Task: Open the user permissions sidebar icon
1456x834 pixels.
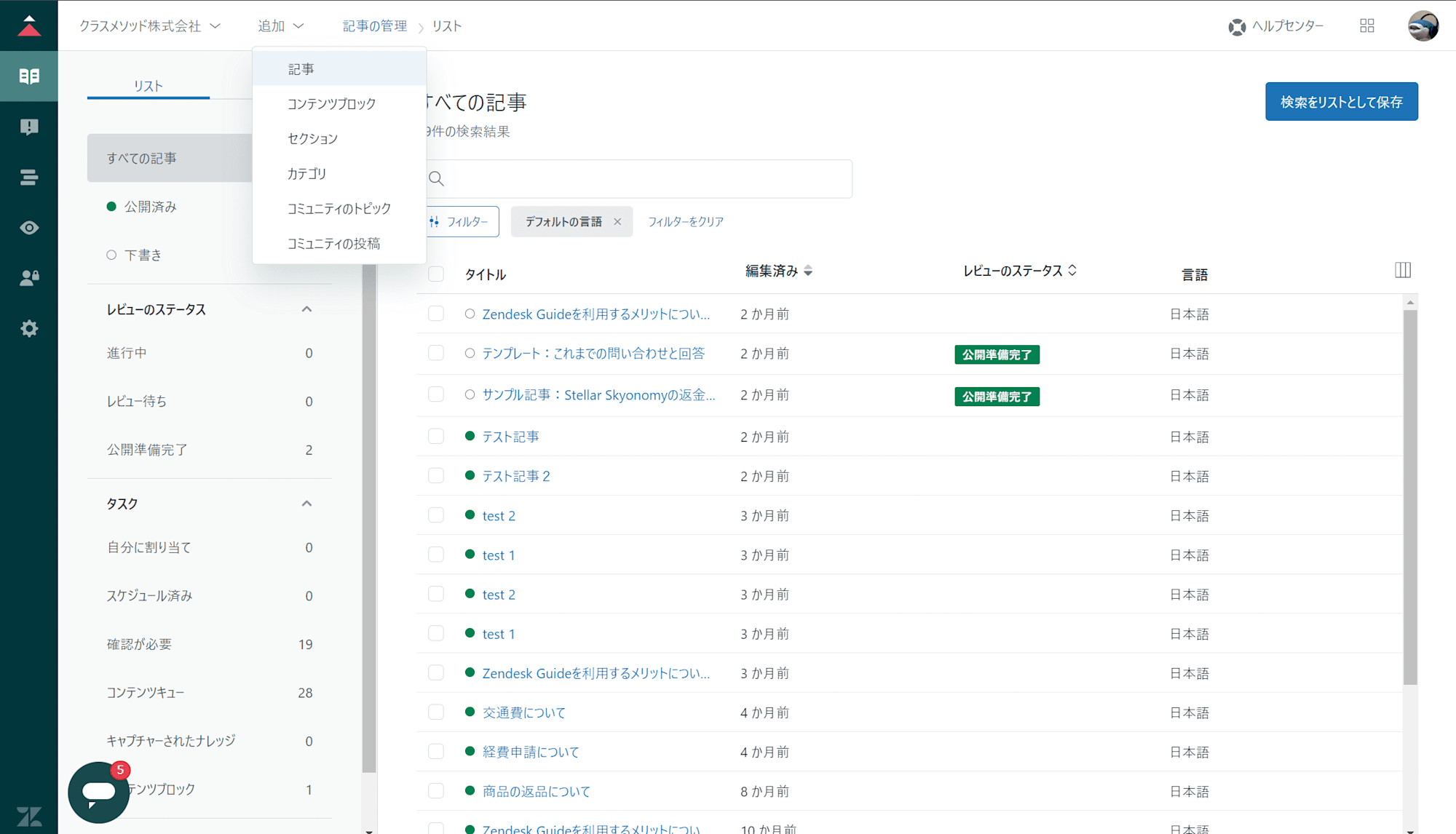Action: click(x=29, y=278)
